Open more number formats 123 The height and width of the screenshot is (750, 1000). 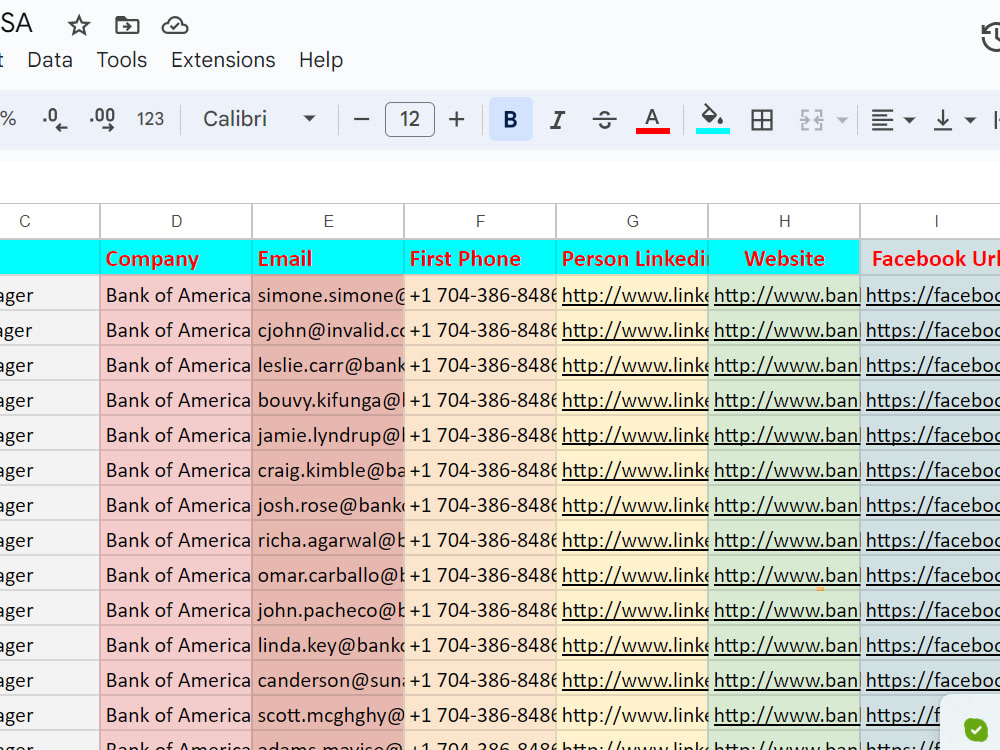(x=151, y=119)
